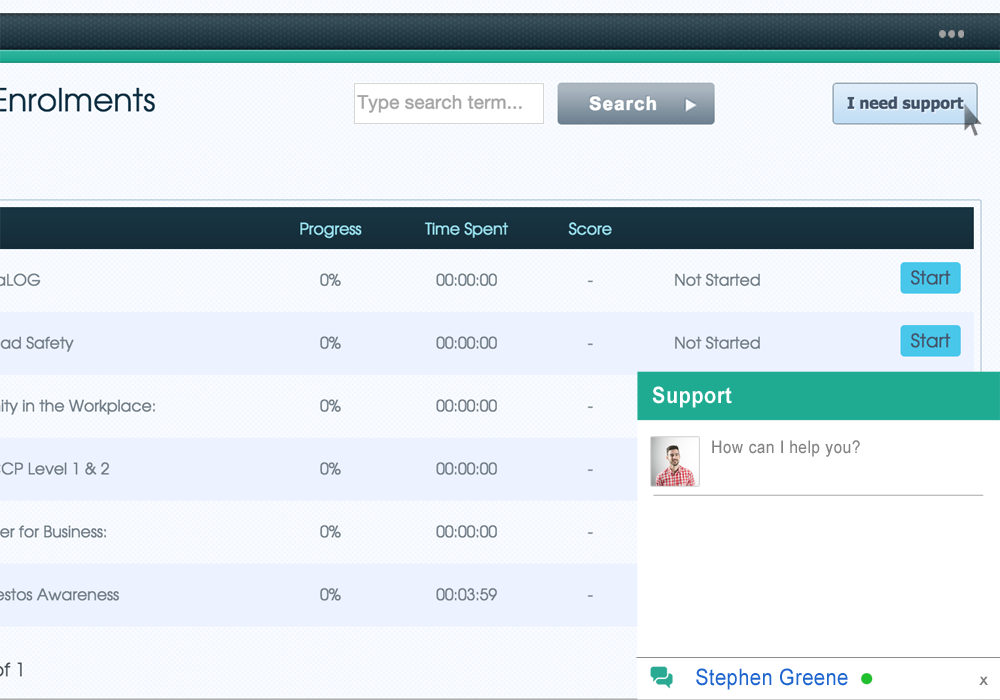Screen dimensions: 1000x700
Task: Sort by Progress column header
Action: pos(330,229)
